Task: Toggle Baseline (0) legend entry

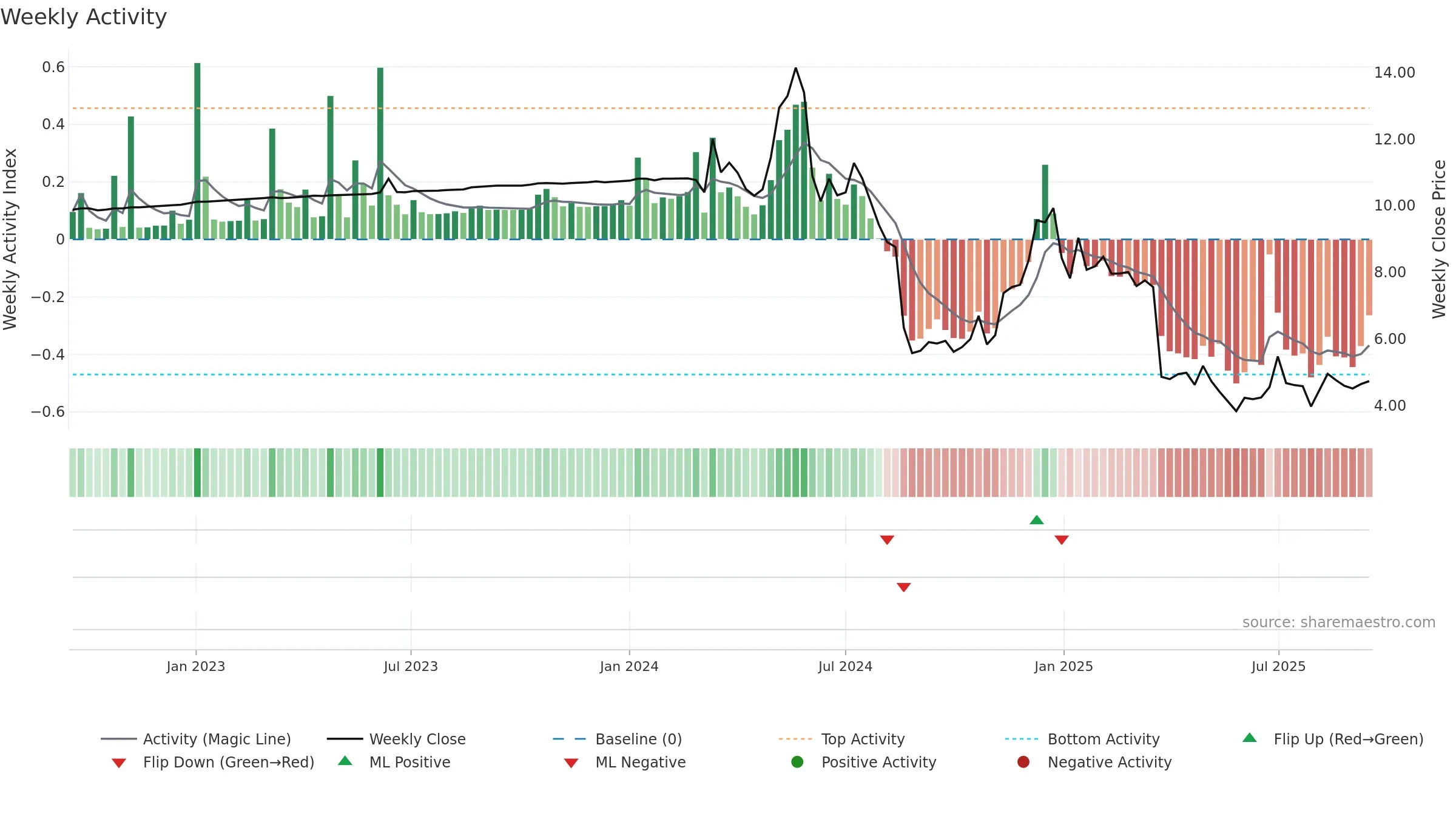Action: (x=618, y=739)
